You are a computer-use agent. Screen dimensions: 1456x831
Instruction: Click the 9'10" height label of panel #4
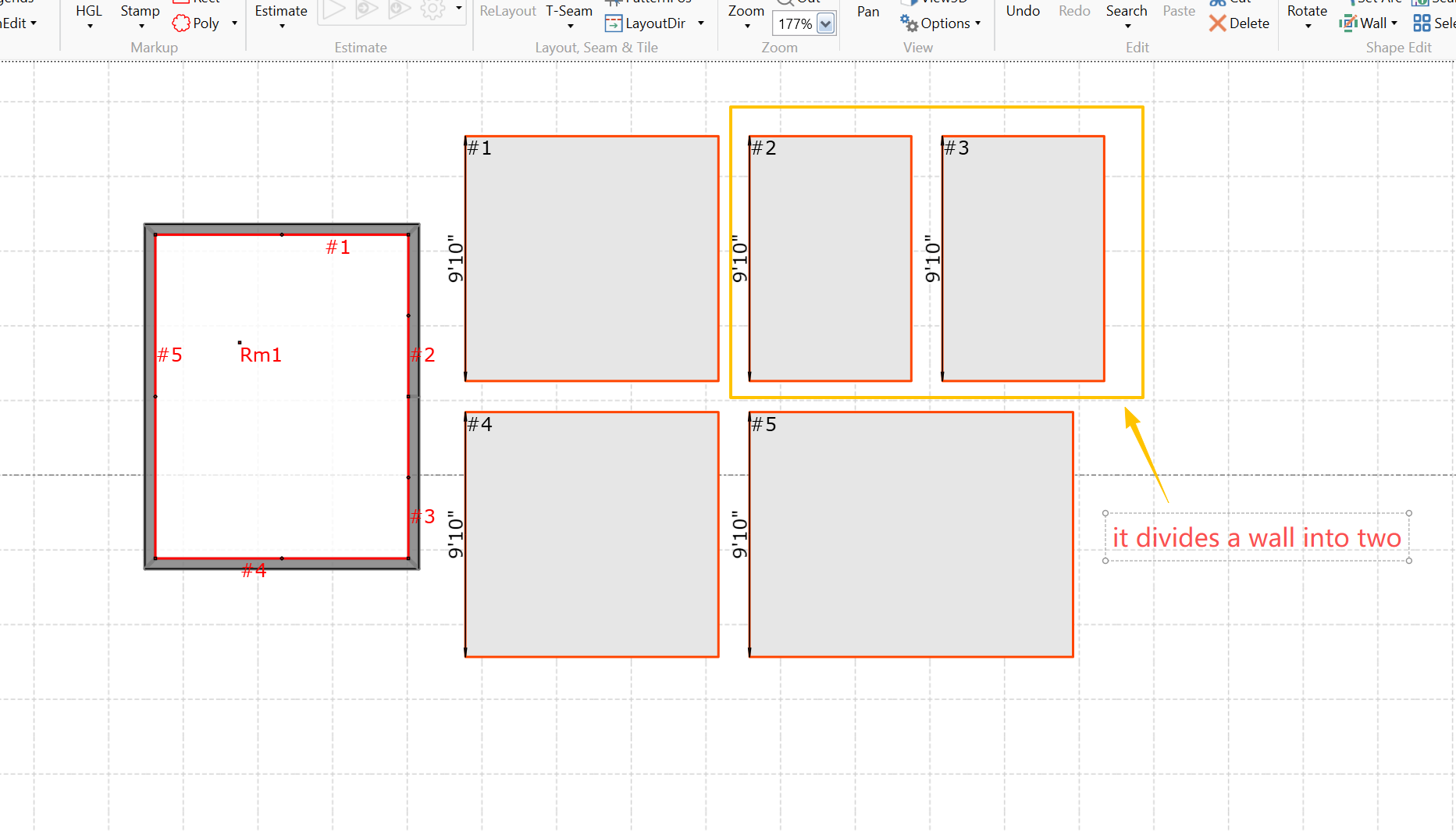coord(455,534)
